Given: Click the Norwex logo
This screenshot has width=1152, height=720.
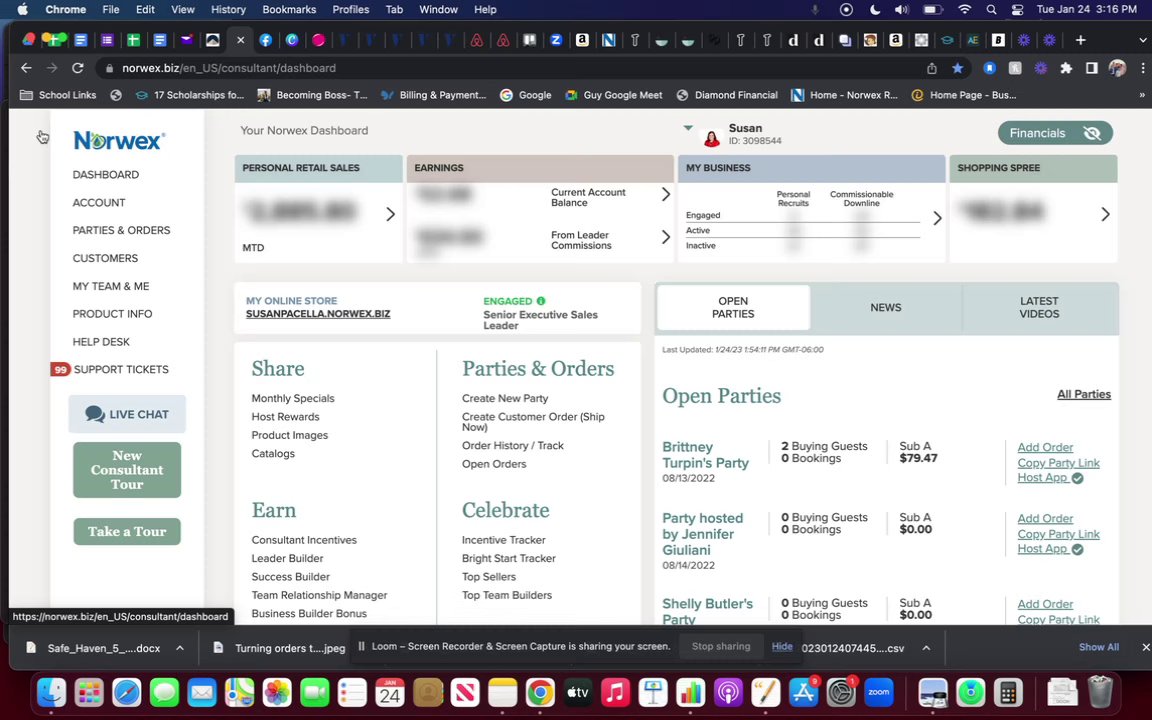Looking at the screenshot, I should point(119,140).
